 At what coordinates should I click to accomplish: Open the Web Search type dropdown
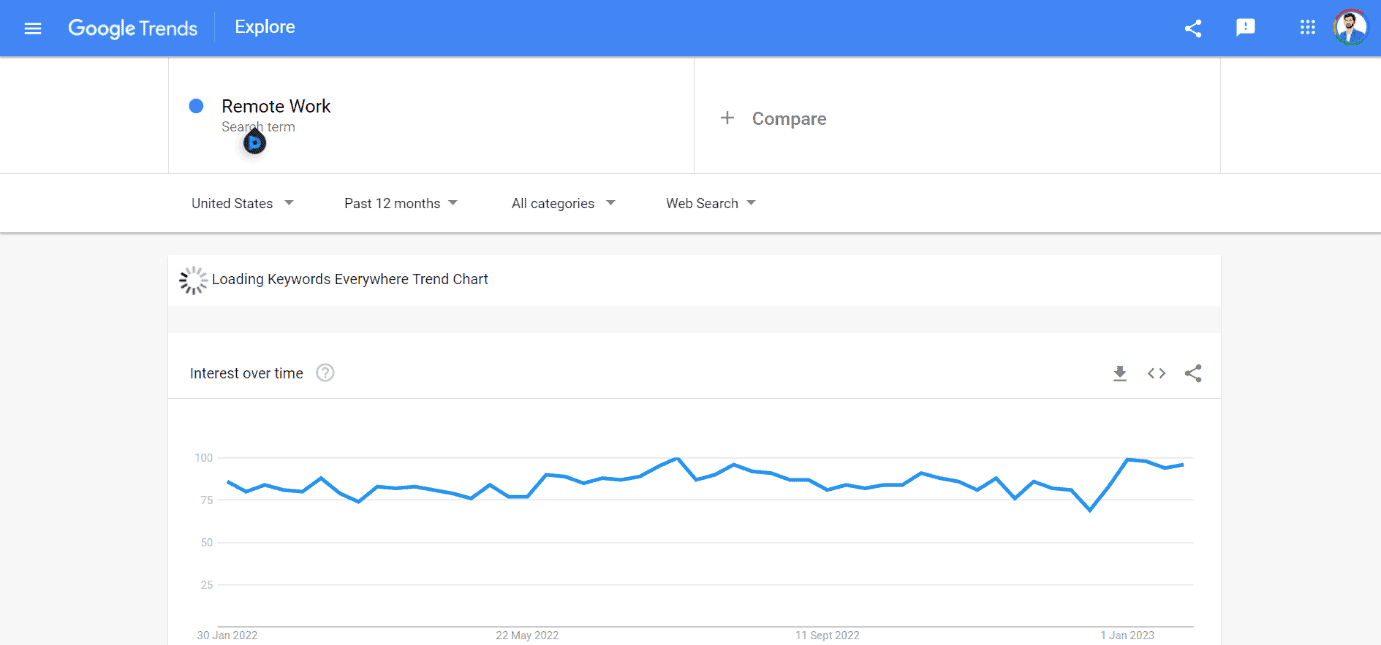[711, 203]
